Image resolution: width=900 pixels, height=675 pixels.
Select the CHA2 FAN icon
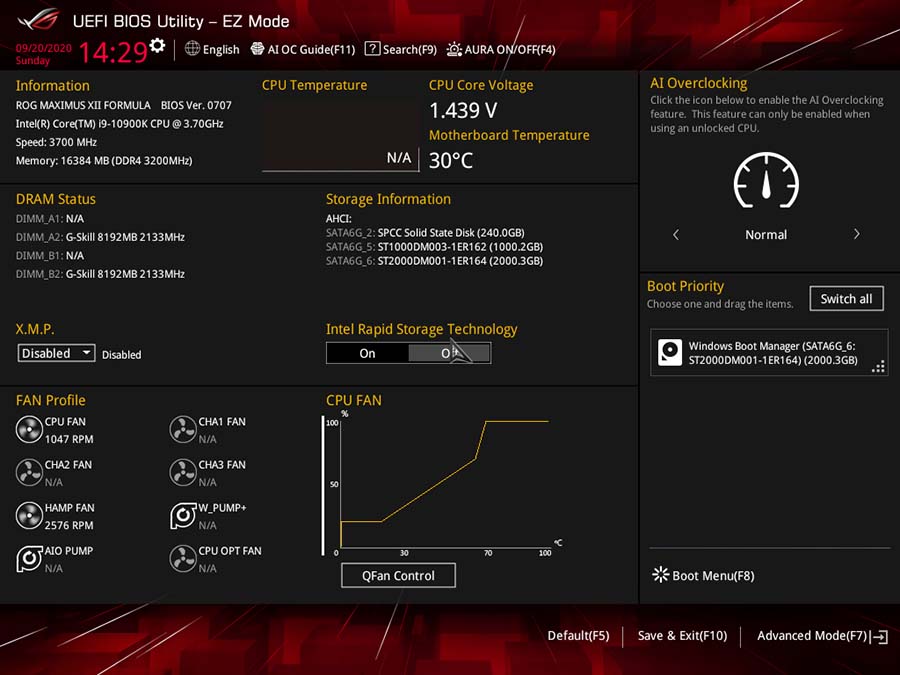29,472
